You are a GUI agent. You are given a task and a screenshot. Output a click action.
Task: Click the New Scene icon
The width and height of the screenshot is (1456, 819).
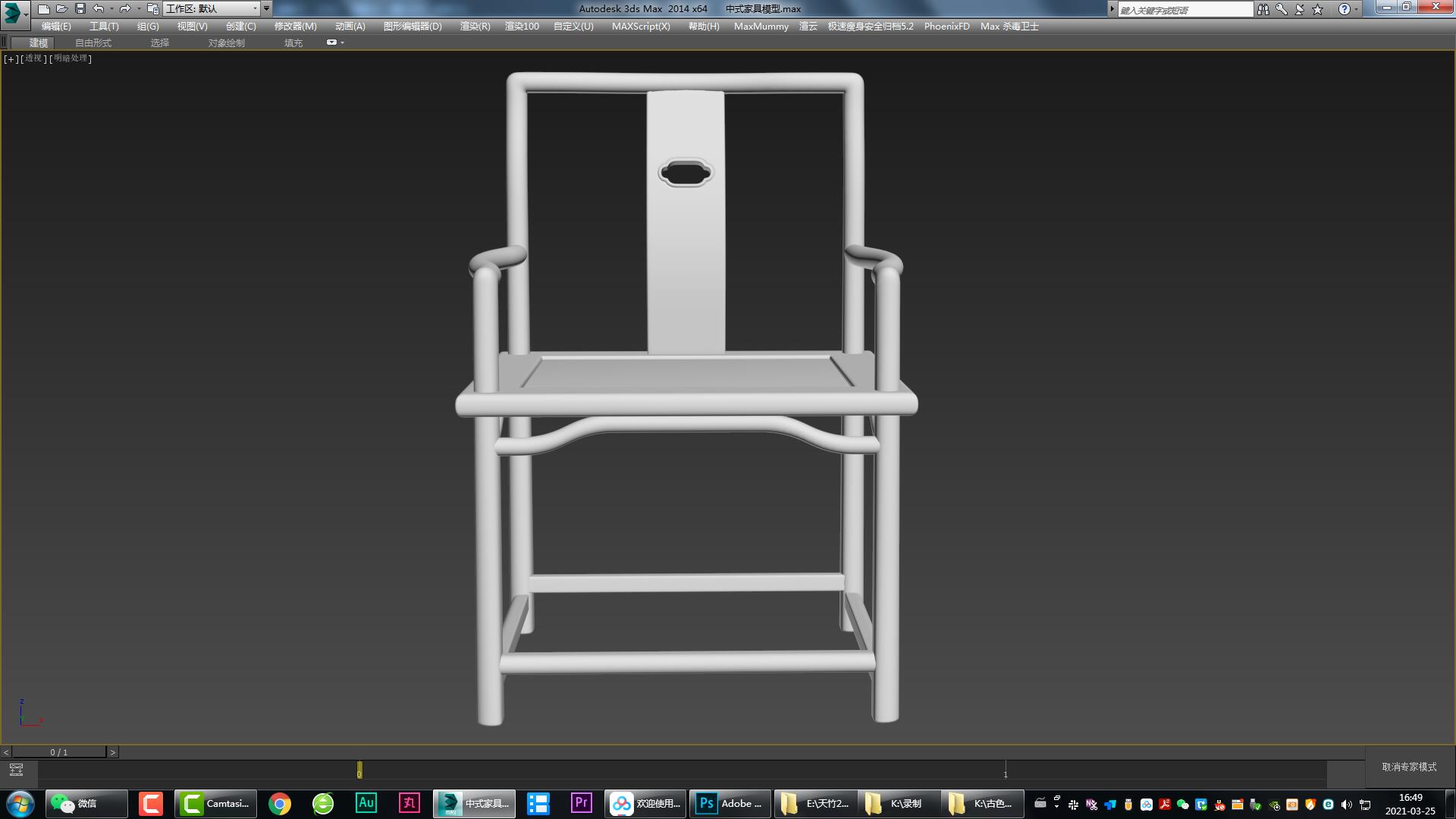click(44, 9)
